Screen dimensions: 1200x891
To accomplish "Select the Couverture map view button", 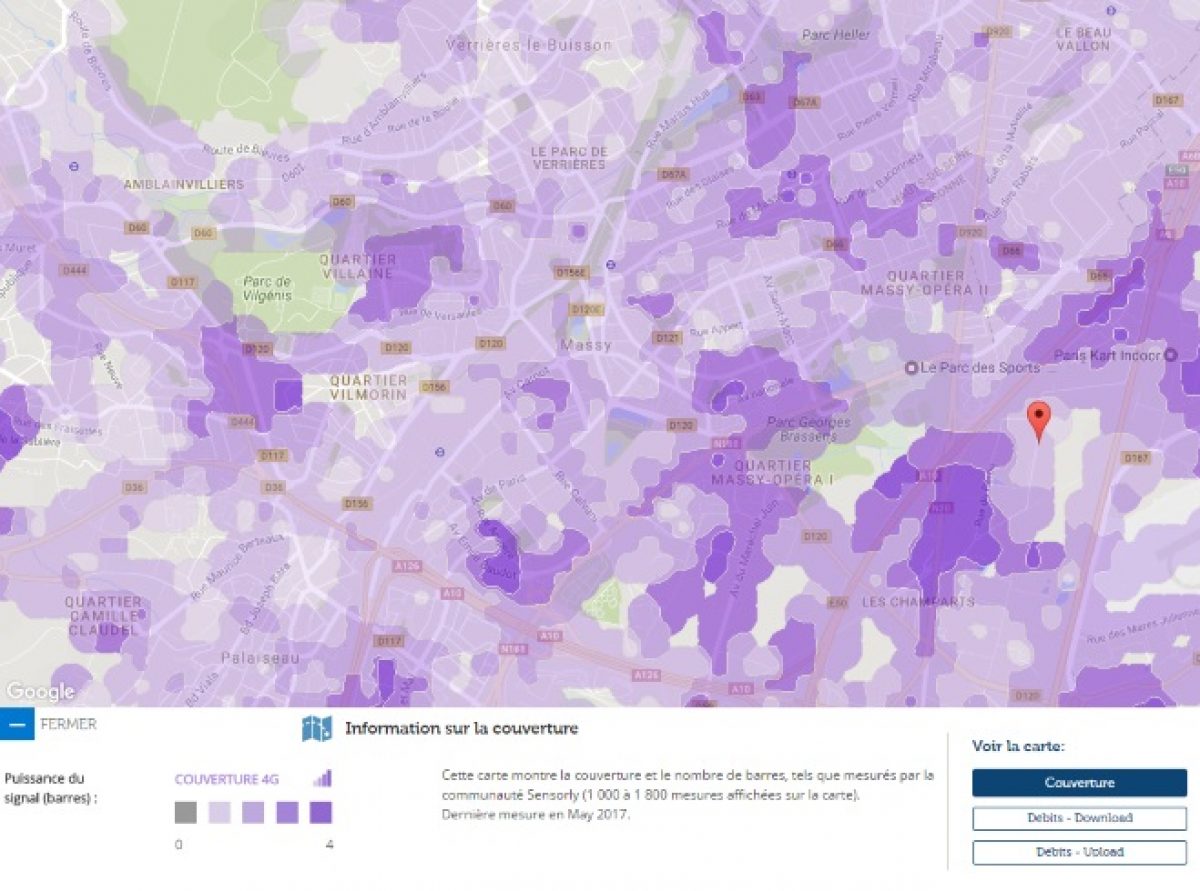I will point(1079,783).
